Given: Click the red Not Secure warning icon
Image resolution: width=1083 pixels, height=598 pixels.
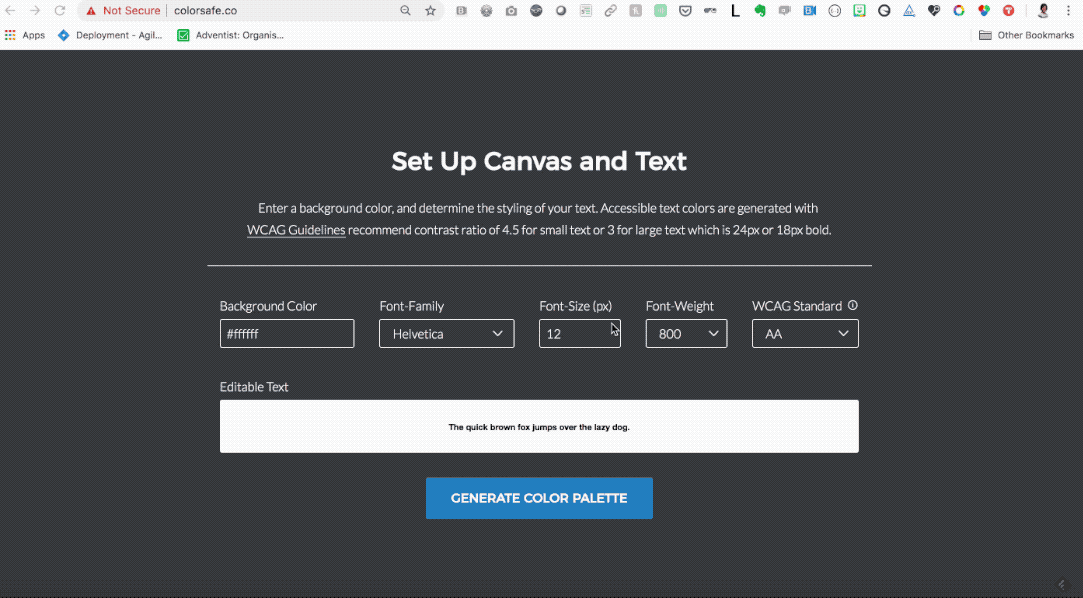Looking at the screenshot, I should tap(90, 11).
